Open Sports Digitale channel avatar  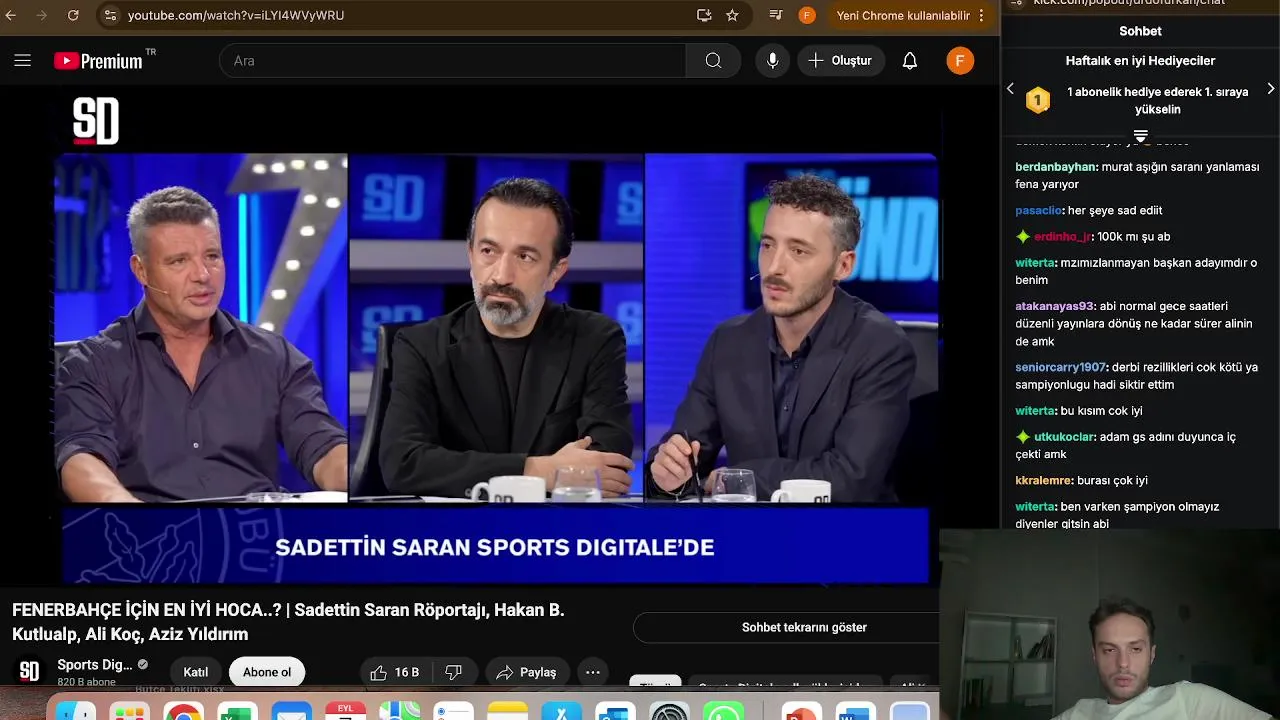point(30,671)
